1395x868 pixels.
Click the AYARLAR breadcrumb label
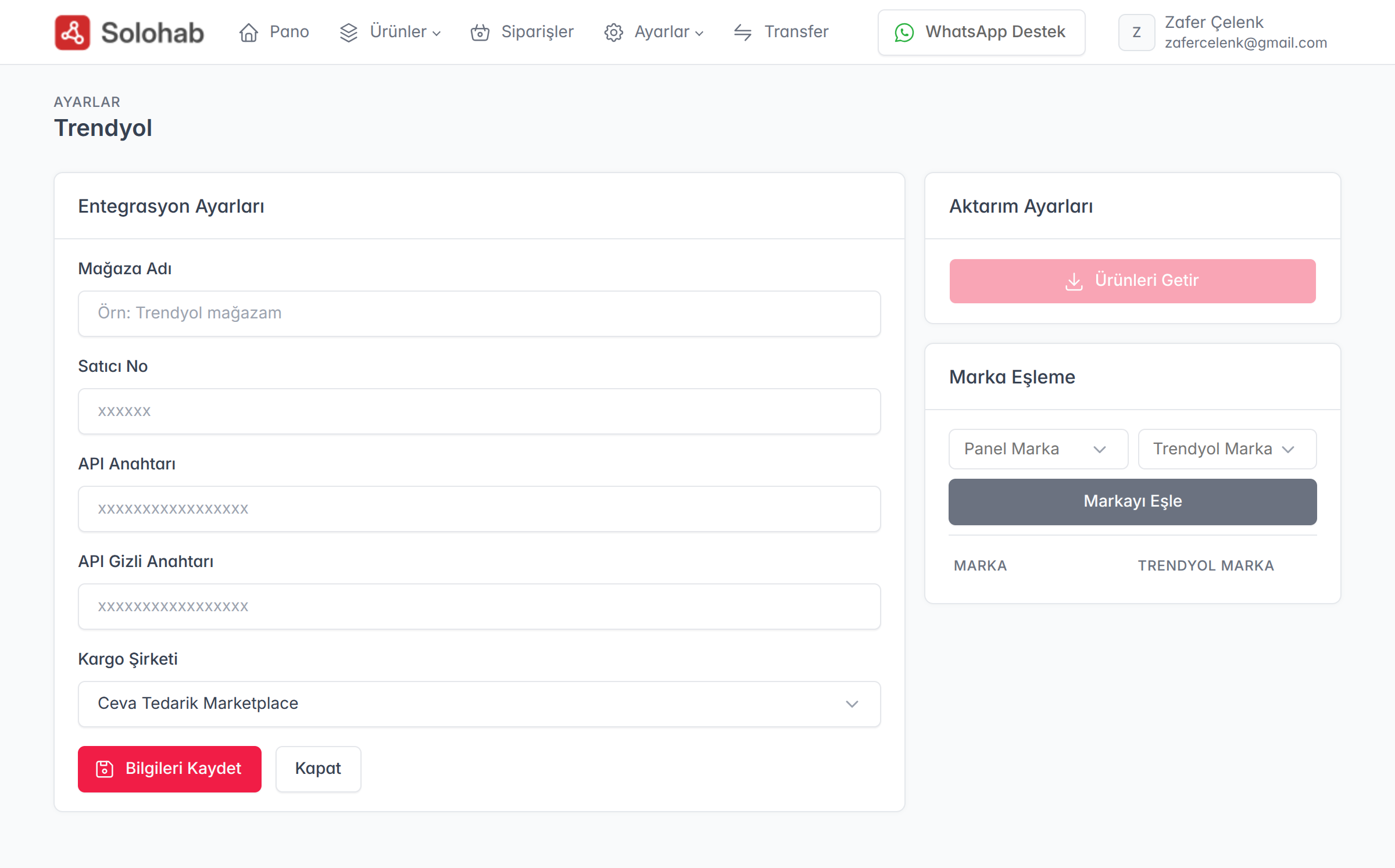pos(87,102)
